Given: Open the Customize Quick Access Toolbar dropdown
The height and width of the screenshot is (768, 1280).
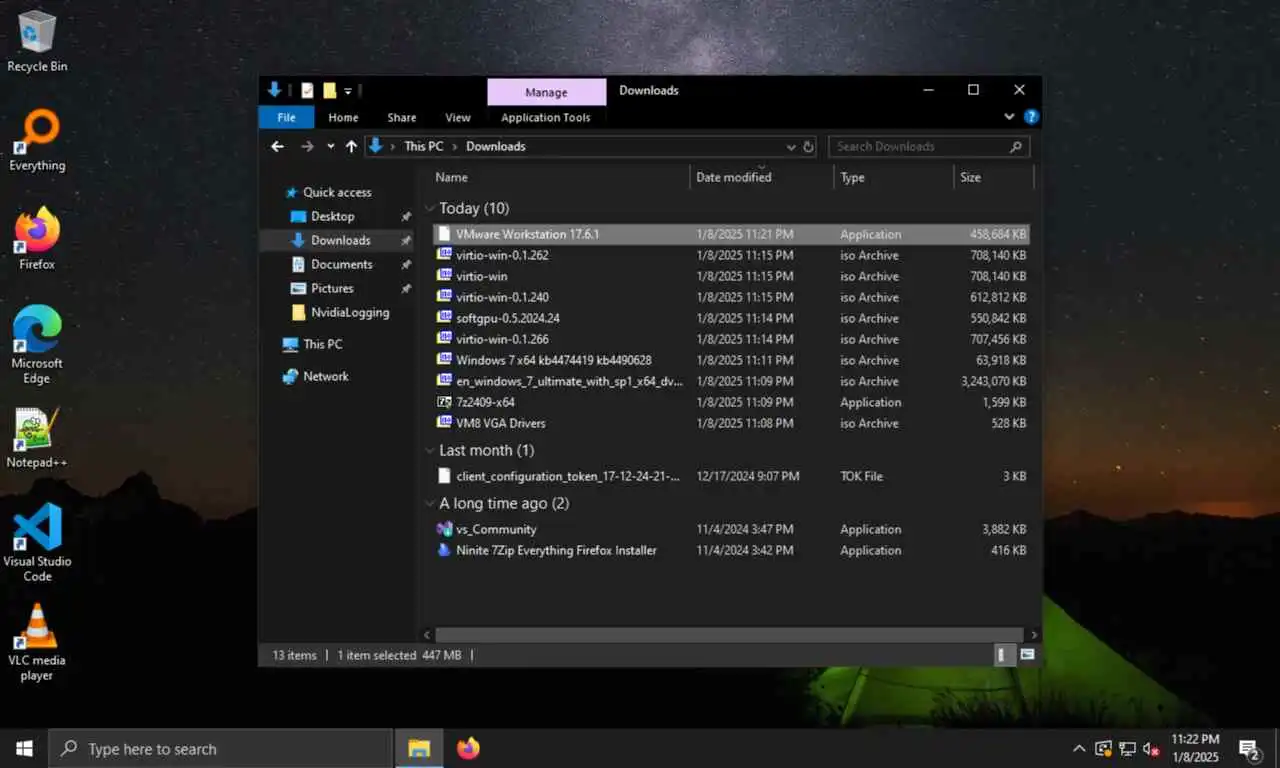Looking at the screenshot, I should (x=348, y=90).
